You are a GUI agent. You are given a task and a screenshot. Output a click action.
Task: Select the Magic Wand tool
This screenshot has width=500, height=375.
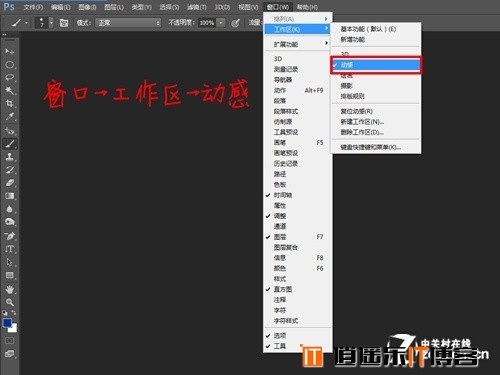point(10,91)
